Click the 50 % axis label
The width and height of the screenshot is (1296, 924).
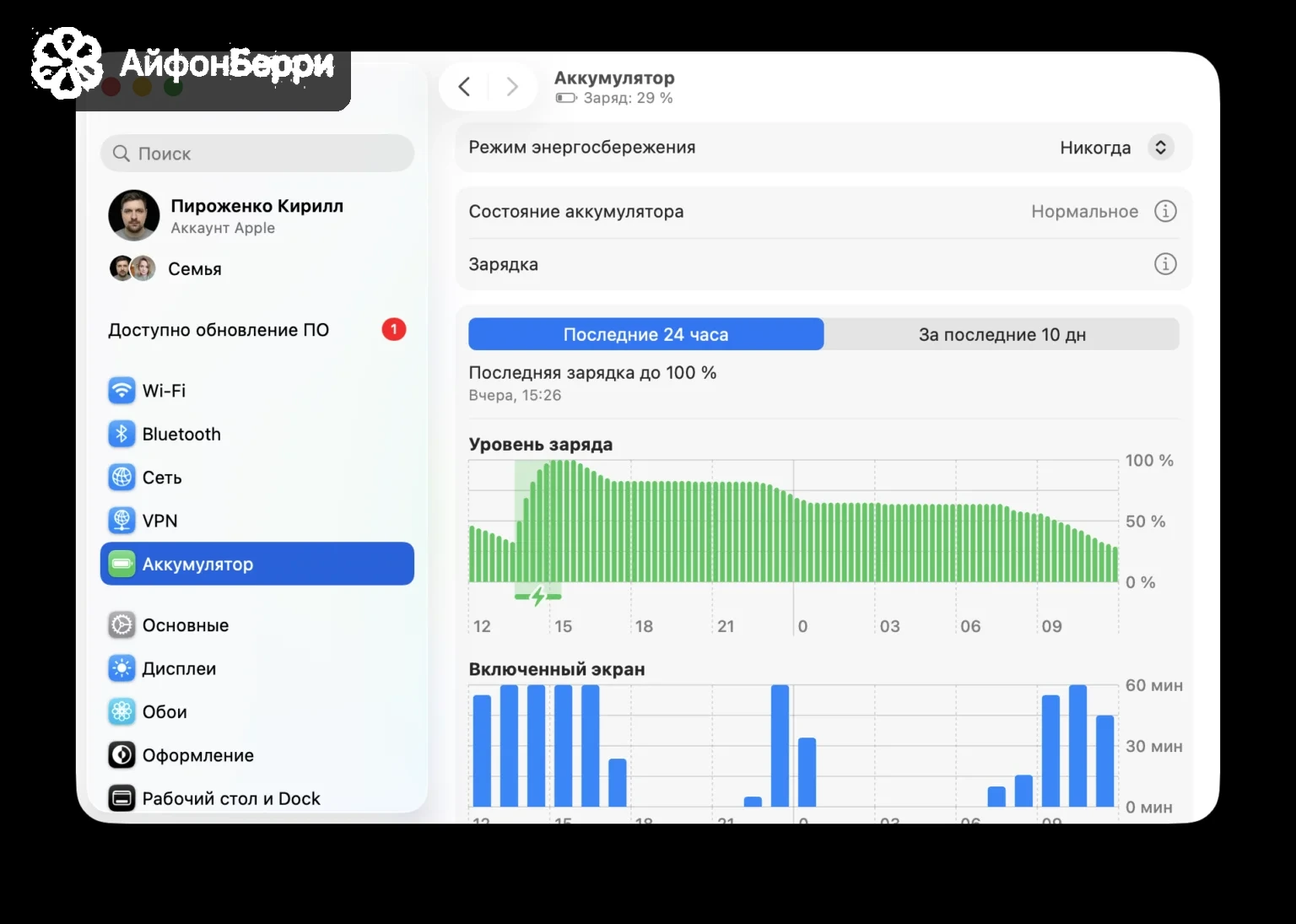click(1145, 521)
